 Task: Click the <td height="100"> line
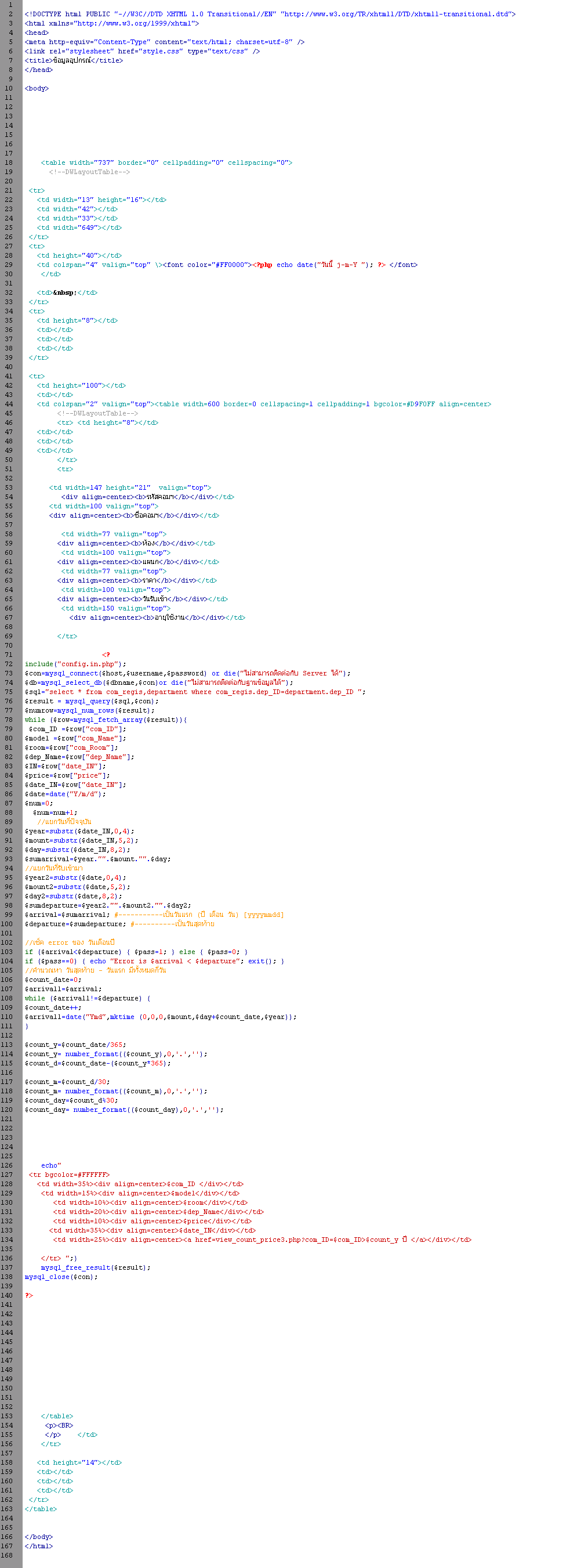tap(81, 385)
